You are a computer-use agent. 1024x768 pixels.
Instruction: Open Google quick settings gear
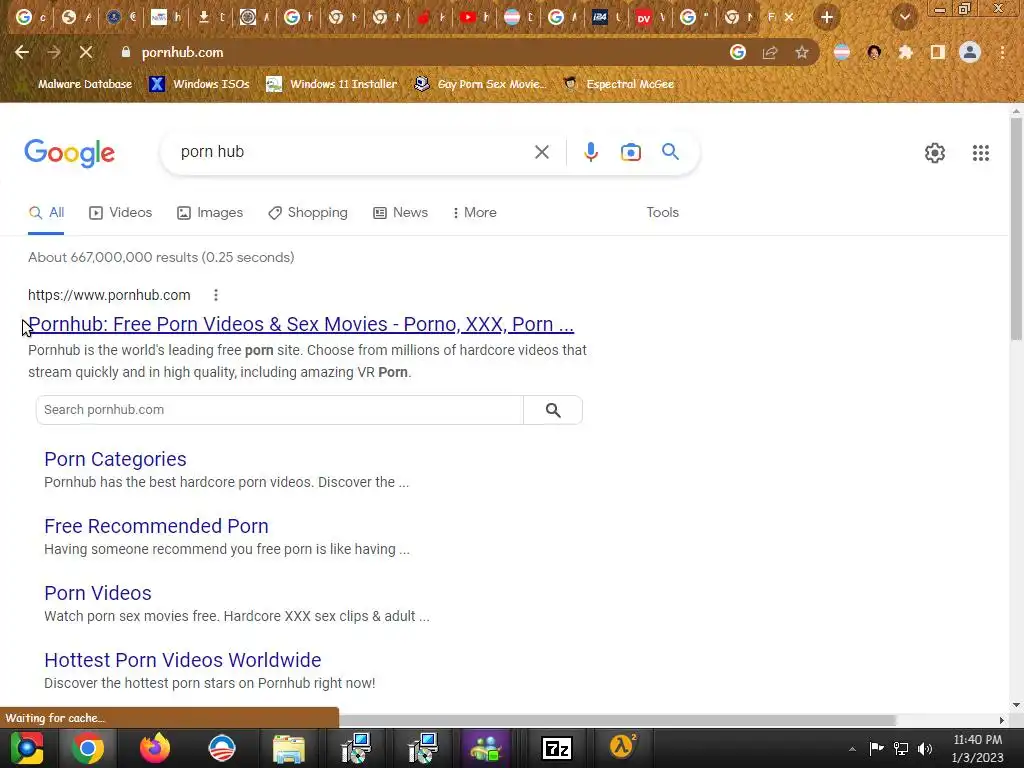[x=935, y=153]
